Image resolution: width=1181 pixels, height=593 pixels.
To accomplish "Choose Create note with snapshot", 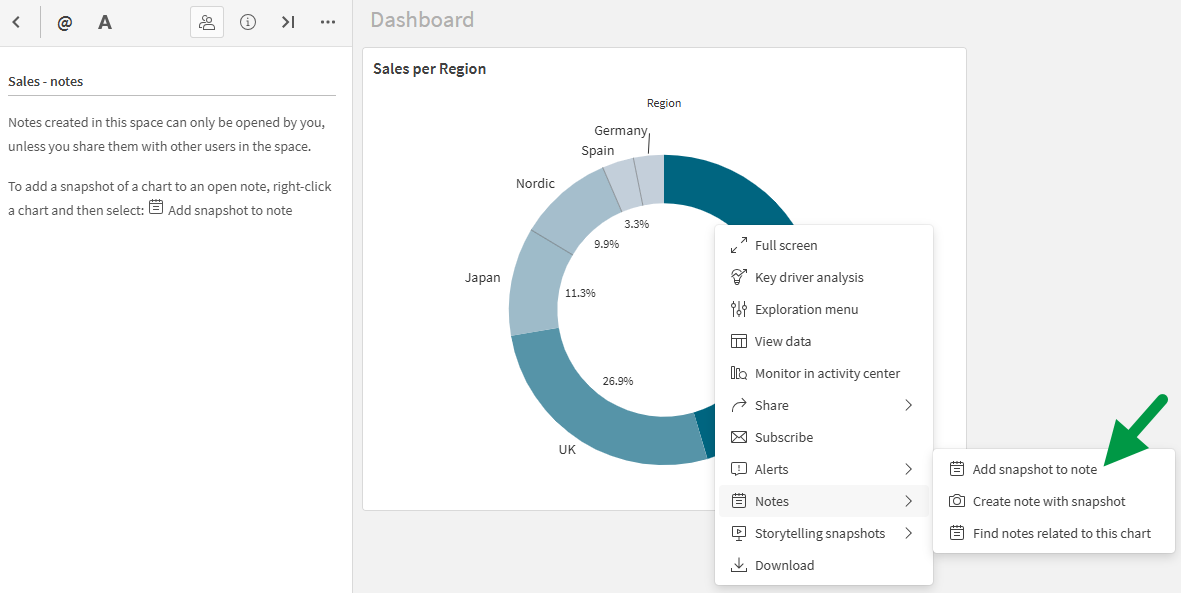I will [1048, 501].
